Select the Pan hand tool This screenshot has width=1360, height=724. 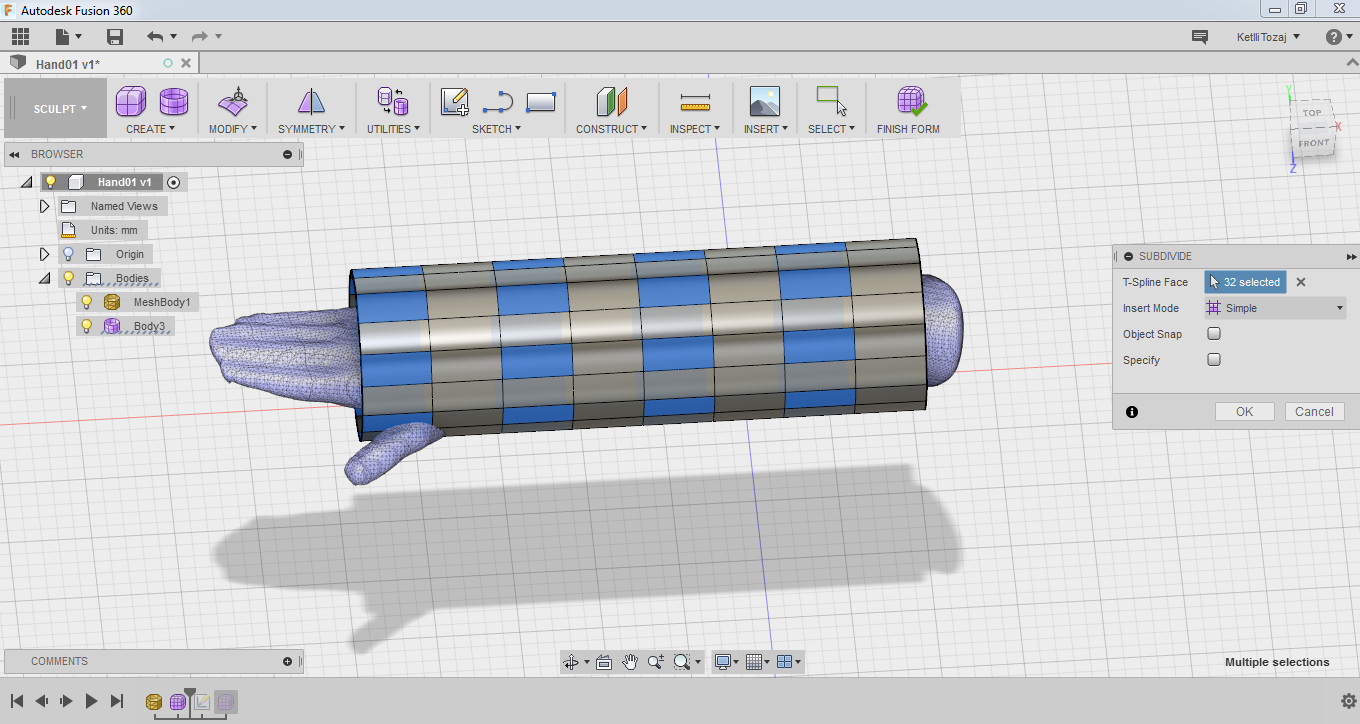pos(630,662)
